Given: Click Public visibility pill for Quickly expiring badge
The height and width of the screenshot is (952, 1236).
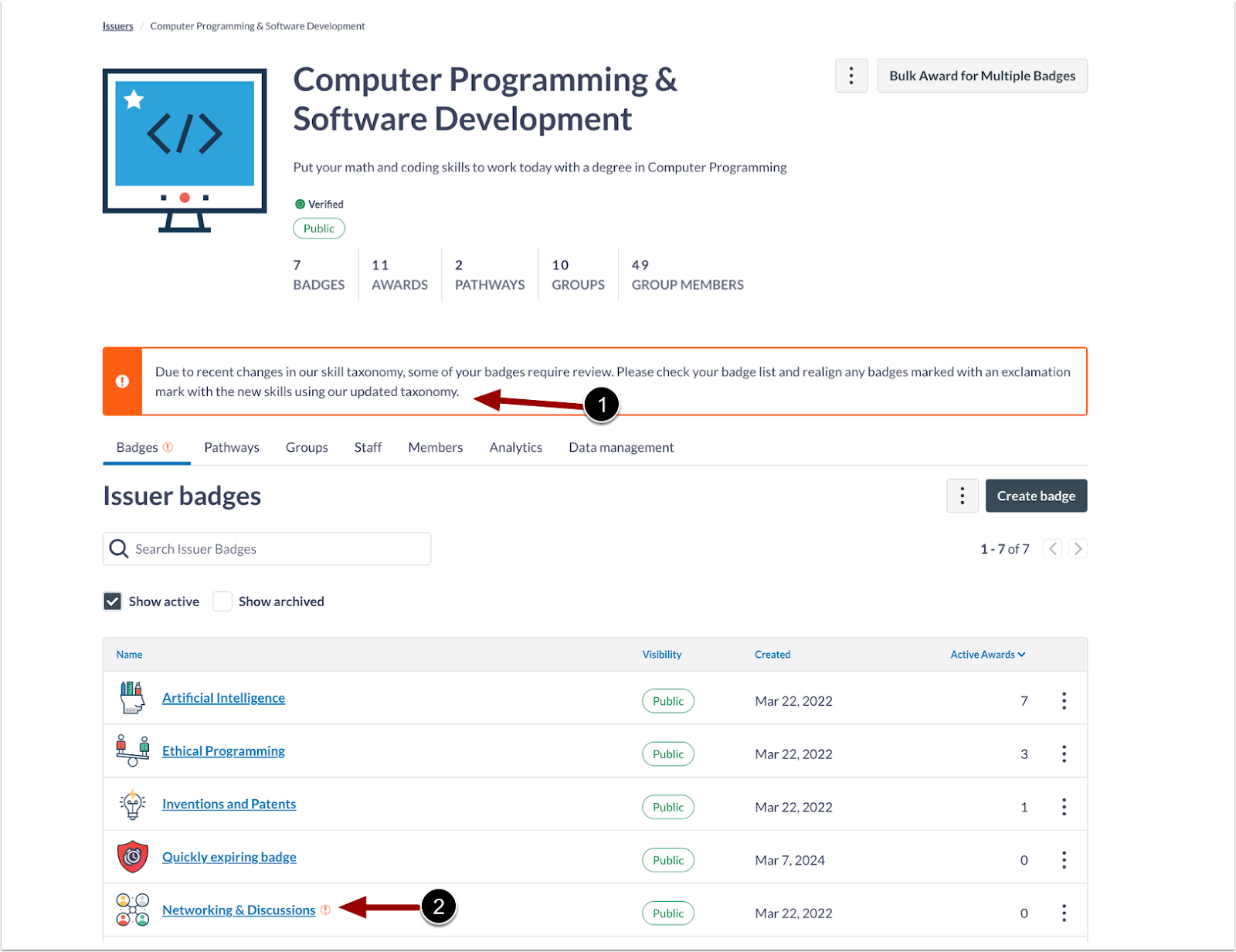Looking at the screenshot, I should coord(668,860).
